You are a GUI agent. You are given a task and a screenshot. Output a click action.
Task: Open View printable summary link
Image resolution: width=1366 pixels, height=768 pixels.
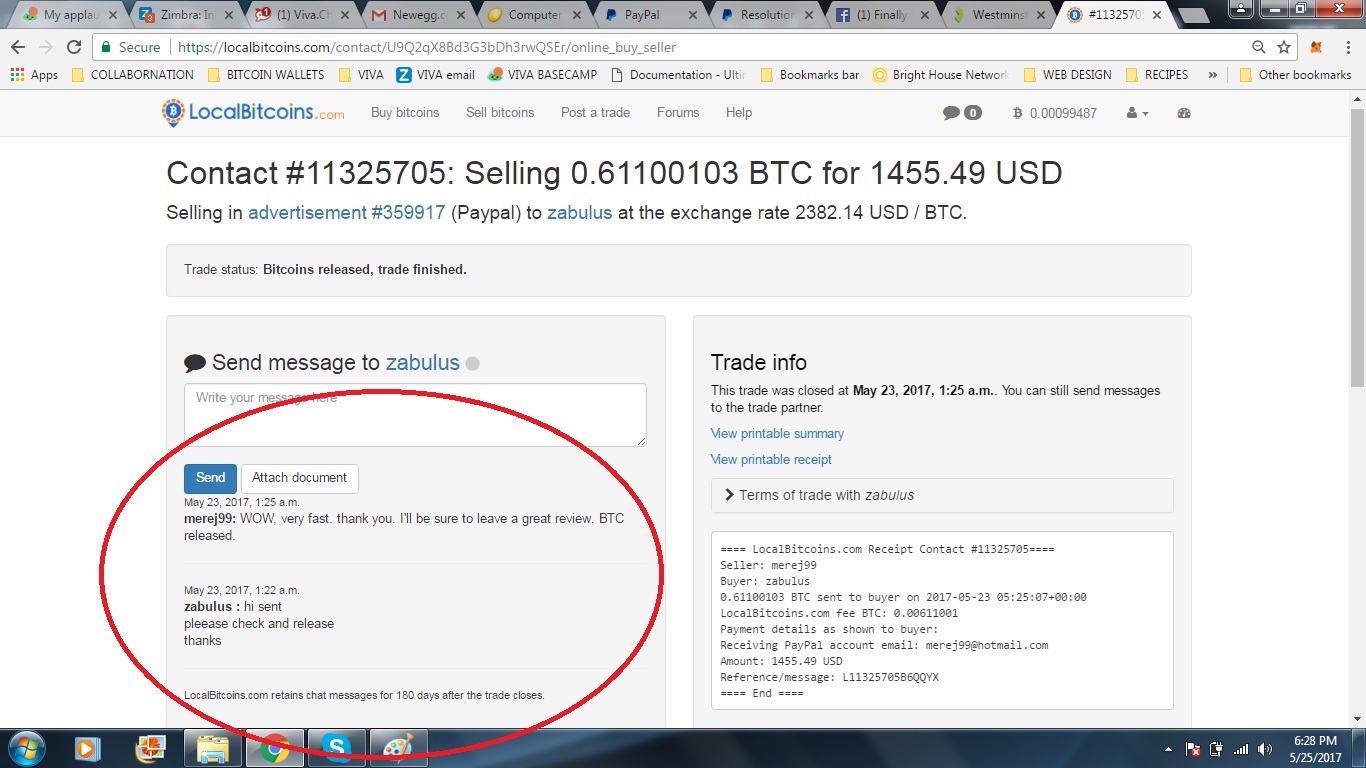tap(777, 433)
